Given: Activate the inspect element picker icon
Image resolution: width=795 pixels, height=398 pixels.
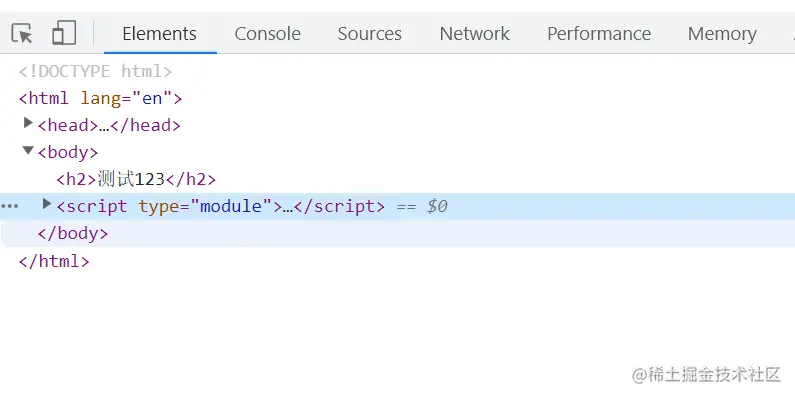Looking at the screenshot, I should pyautogui.click(x=22, y=33).
